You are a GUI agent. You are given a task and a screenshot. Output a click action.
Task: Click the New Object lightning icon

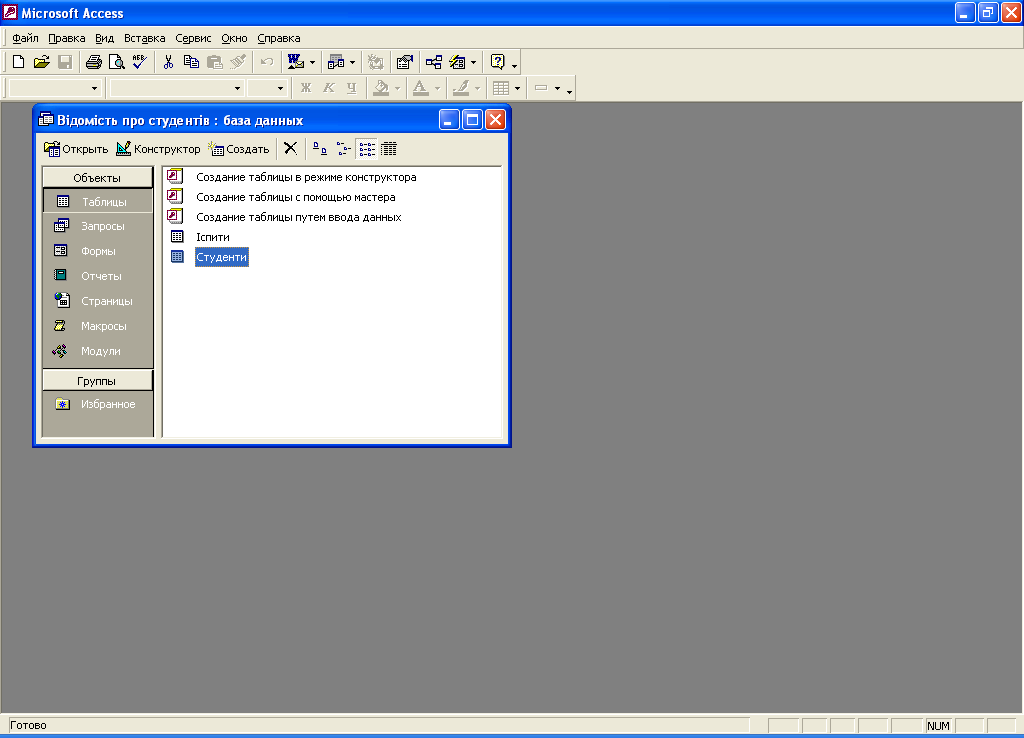point(457,62)
